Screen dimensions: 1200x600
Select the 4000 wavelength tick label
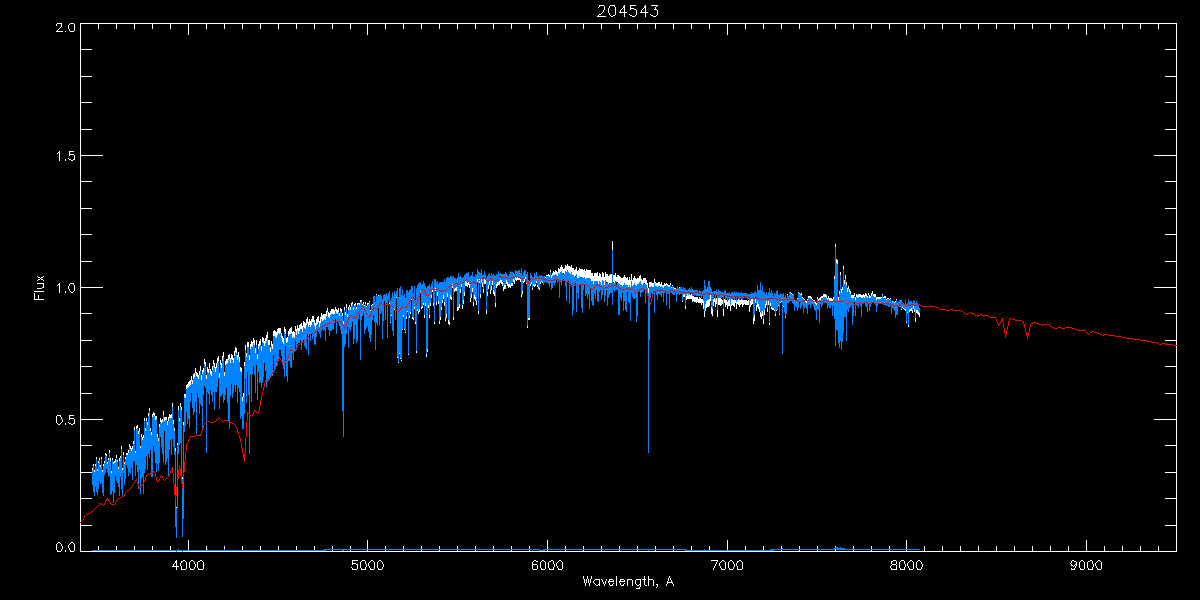coord(188,562)
